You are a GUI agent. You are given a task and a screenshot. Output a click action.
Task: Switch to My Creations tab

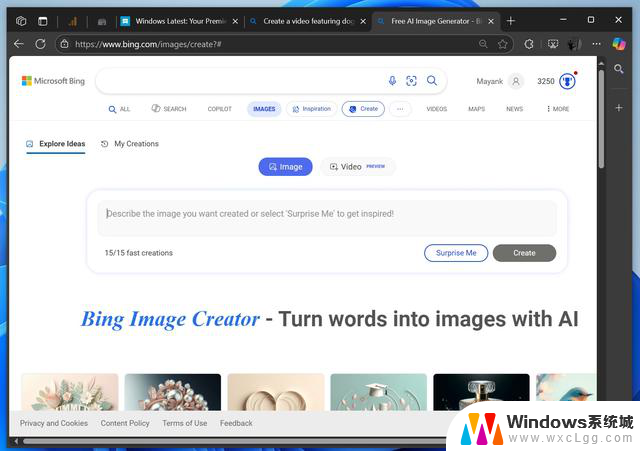(x=130, y=144)
